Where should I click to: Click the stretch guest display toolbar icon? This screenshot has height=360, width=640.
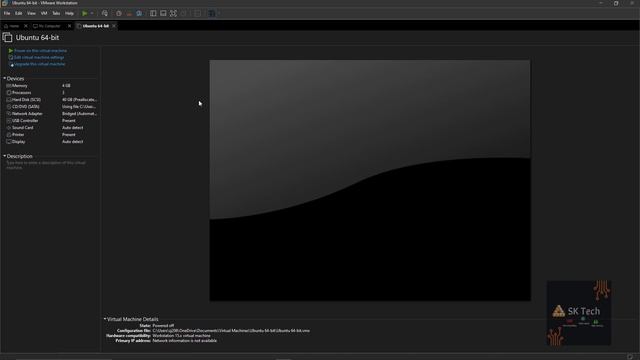tap(211, 13)
